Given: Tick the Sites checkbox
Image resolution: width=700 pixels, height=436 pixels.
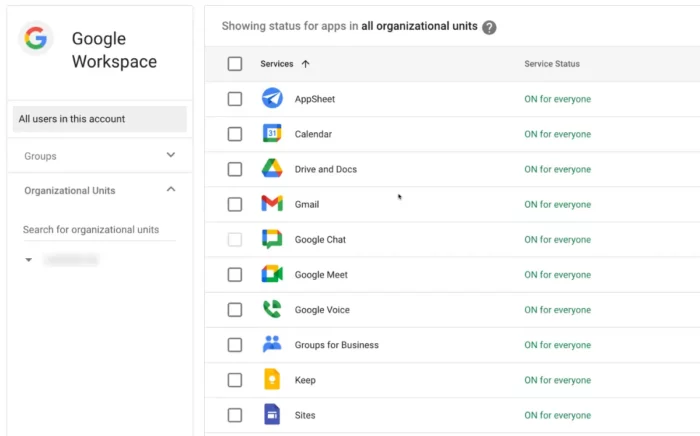Looking at the screenshot, I should pyautogui.click(x=235, y=415).
